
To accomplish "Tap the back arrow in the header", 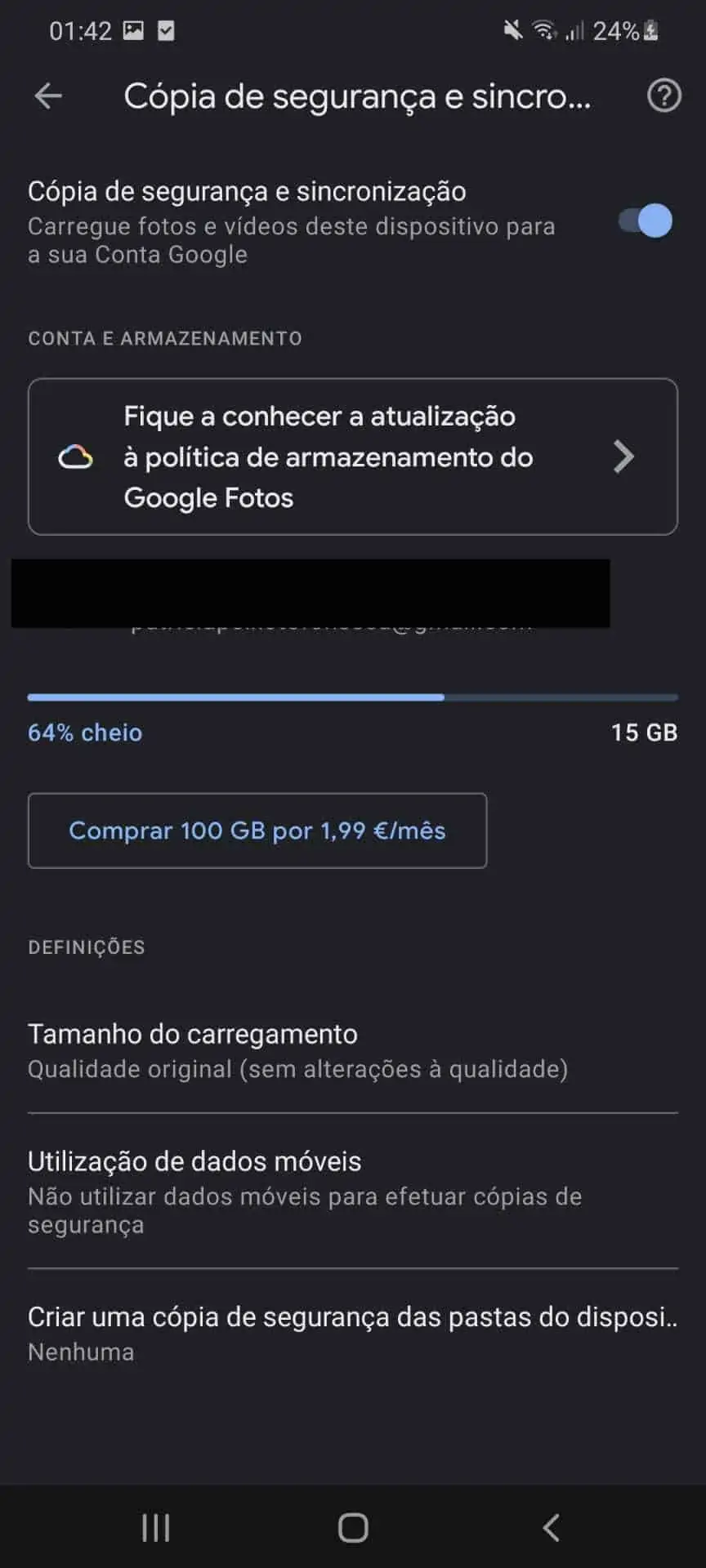I will 48,96.
